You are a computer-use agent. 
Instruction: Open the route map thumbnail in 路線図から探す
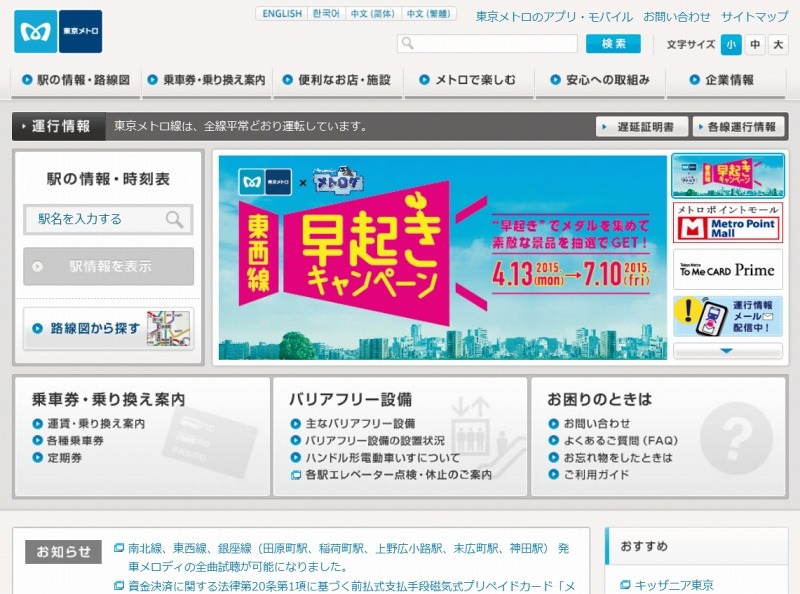click(x=168, y=328)
